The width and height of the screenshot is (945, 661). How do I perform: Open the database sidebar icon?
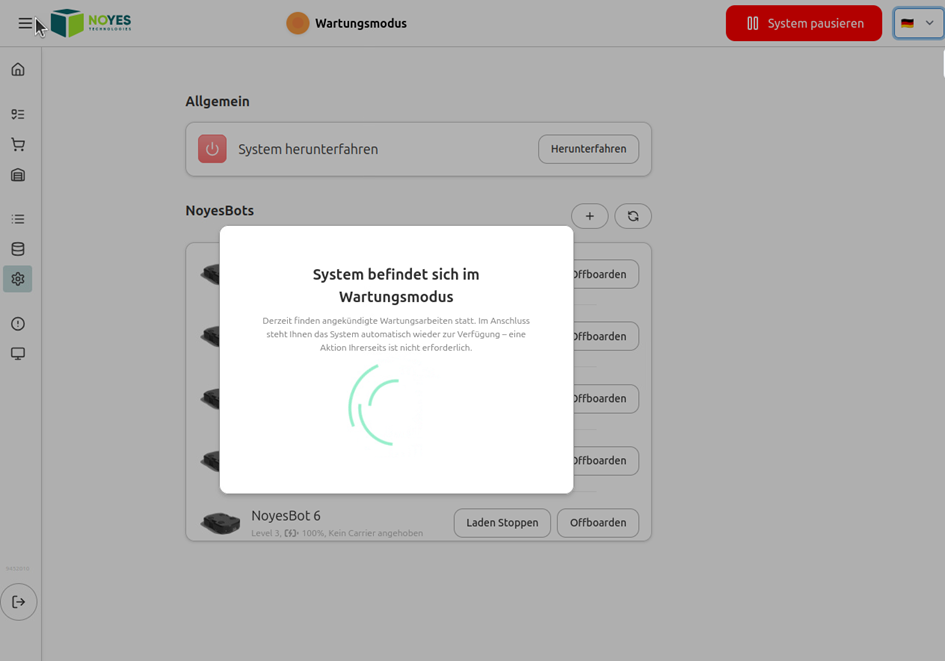pyautogui.click(x=18, y=249)
